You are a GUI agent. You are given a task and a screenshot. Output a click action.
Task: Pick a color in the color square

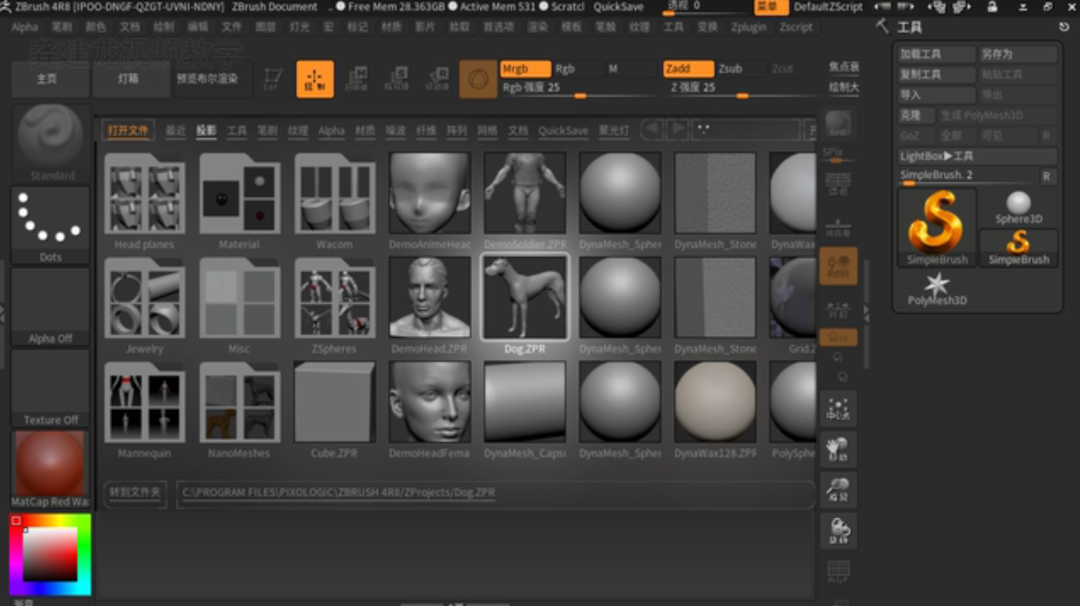click(x=50, y=554)
